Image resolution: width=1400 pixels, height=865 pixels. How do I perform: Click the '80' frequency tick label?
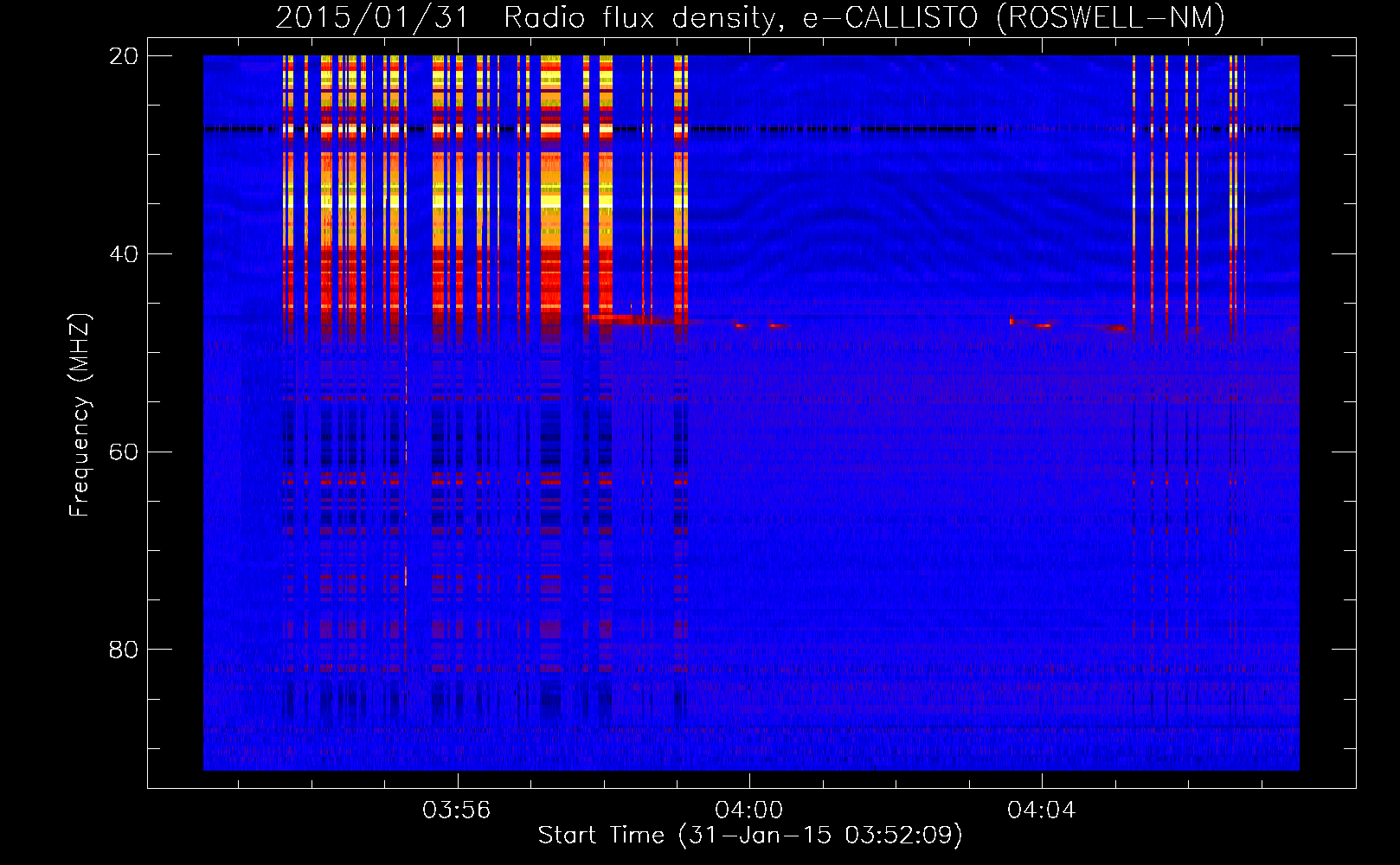click(x=123, y=650)
